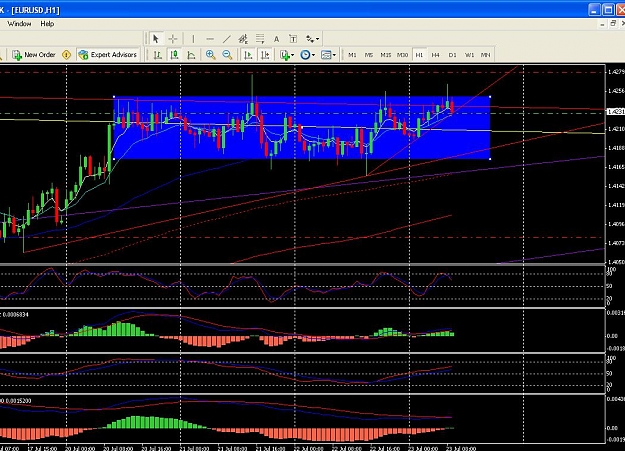Switch timeframe to MN
This screenshot has width=625, height=451.
[x=485, y=55]
